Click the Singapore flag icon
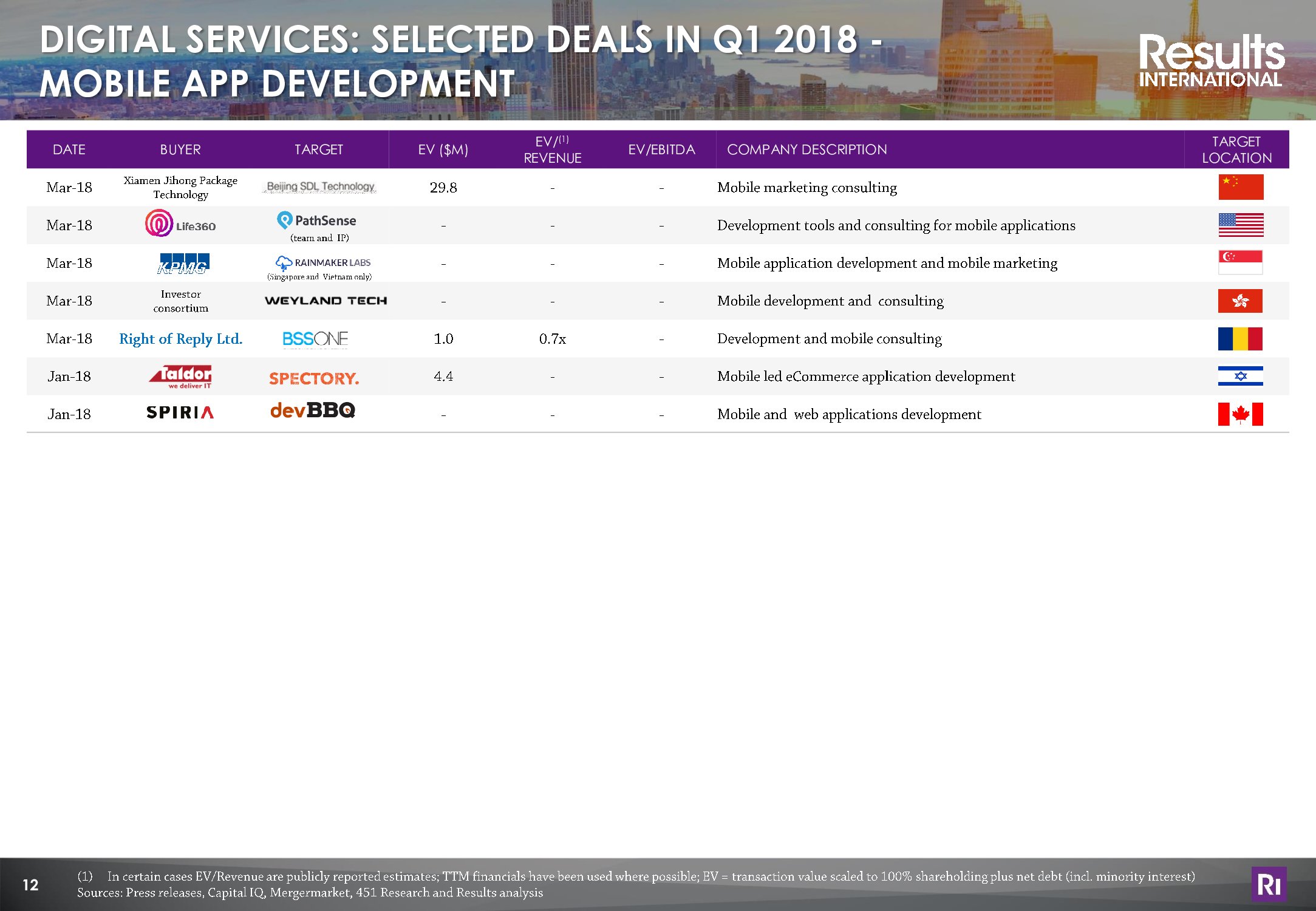Screen dimensions: 1316x911 (x=1240, y=262)
